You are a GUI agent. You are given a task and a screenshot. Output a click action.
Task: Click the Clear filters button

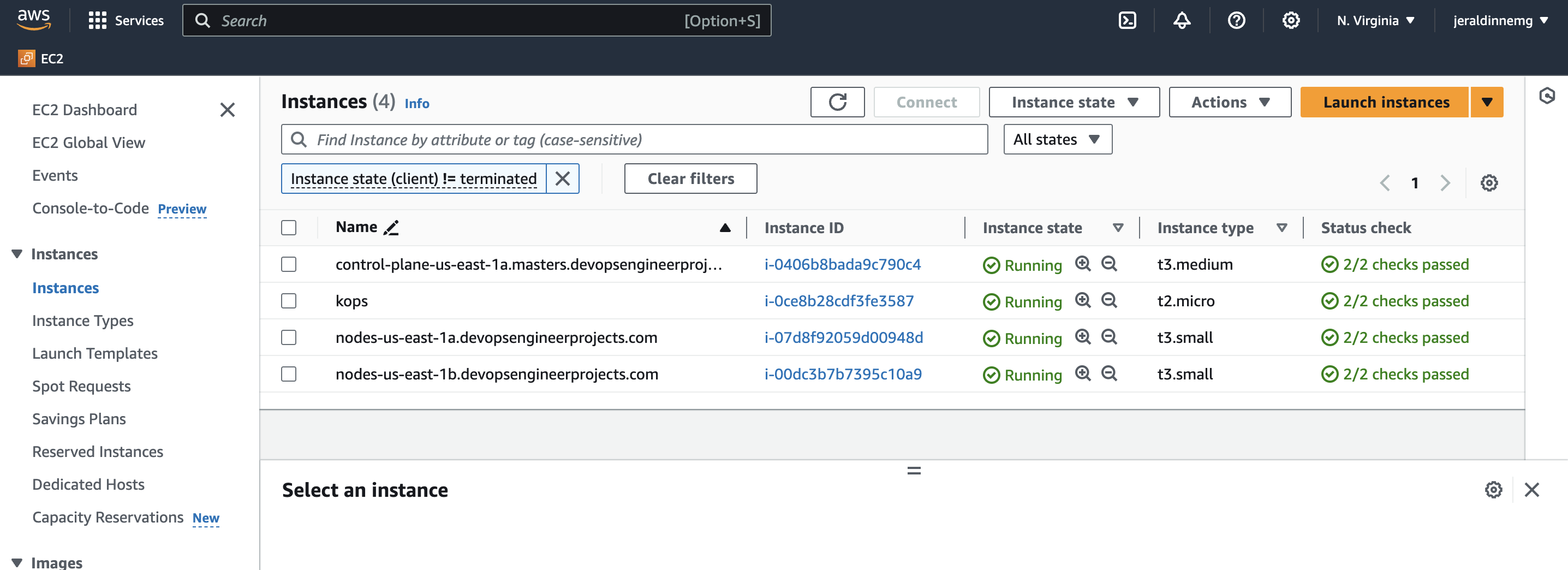tap(690, 179)
